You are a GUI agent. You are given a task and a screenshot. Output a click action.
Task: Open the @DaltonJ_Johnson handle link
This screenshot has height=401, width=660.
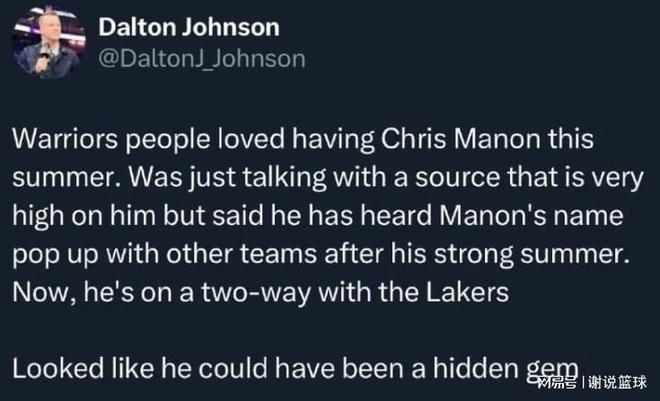point(202,58)
